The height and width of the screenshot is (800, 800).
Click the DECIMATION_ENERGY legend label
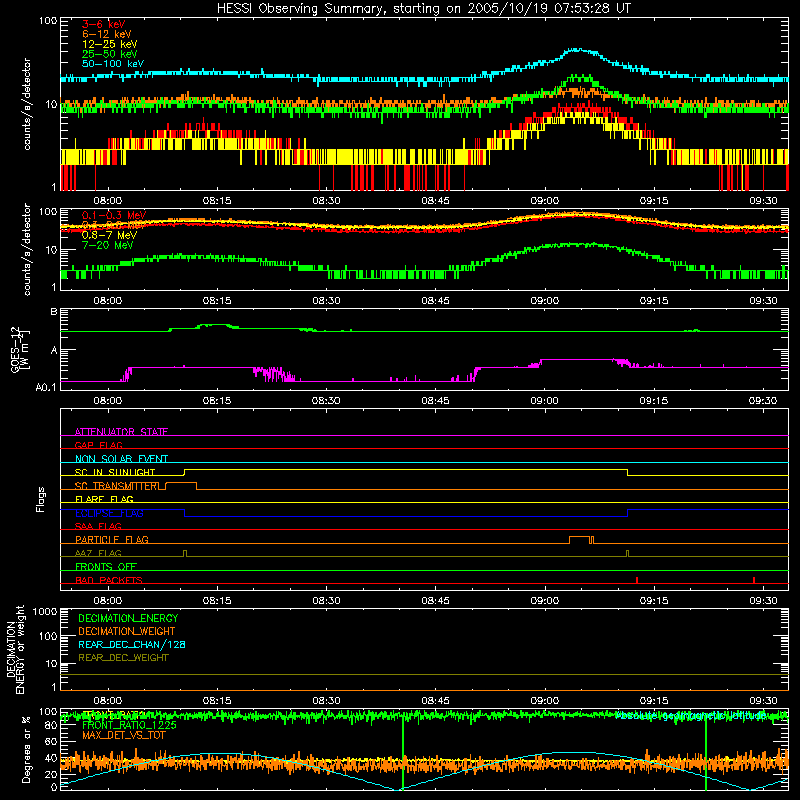[x=128, y=618]
